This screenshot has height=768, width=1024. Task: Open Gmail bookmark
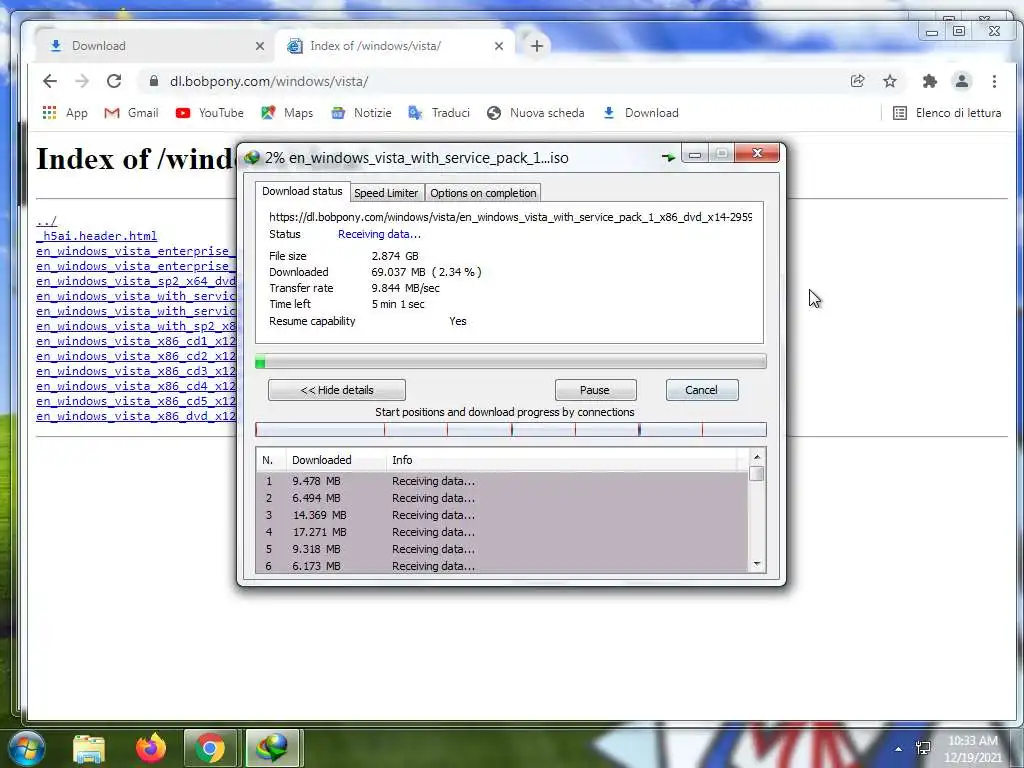coord(131,113)
